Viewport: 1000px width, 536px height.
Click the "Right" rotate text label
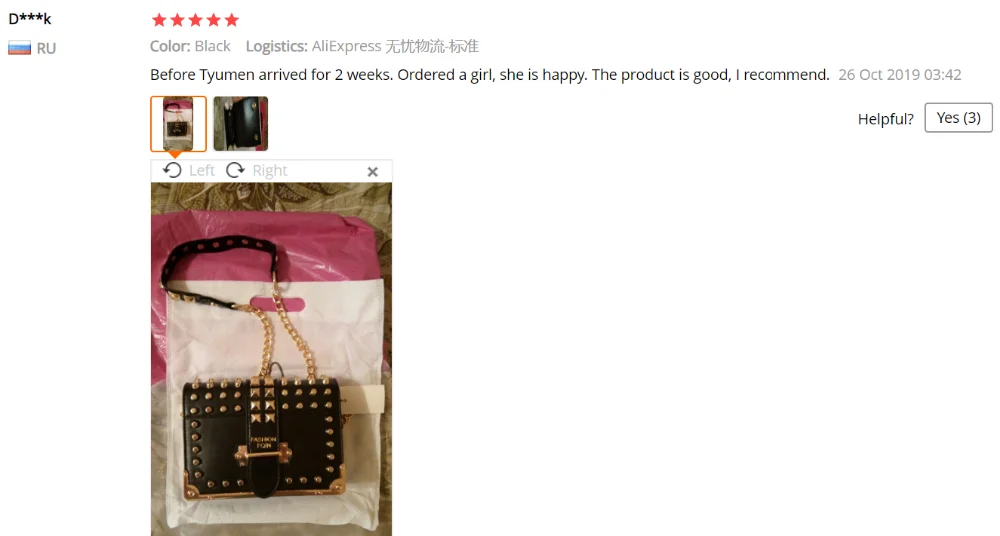(x=270, y=170)
